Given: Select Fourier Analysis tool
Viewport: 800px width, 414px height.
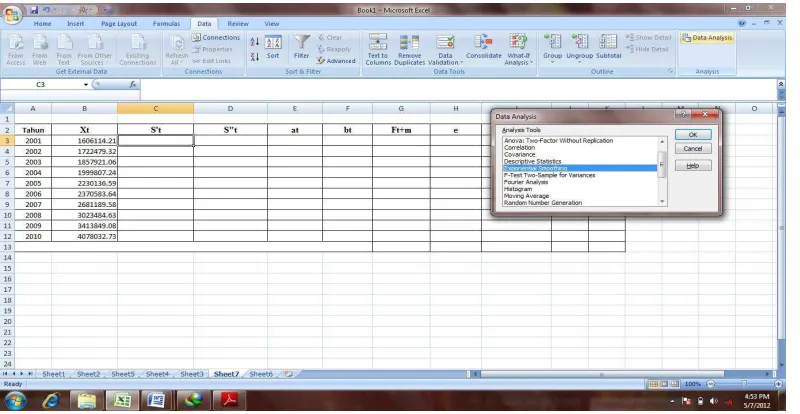Looking at the screenshot, I should 526,182.
